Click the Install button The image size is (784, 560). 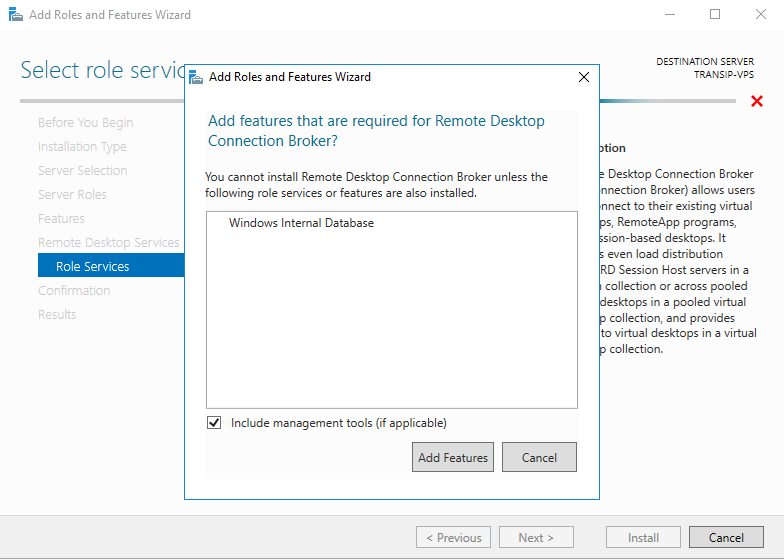(643, 538)
